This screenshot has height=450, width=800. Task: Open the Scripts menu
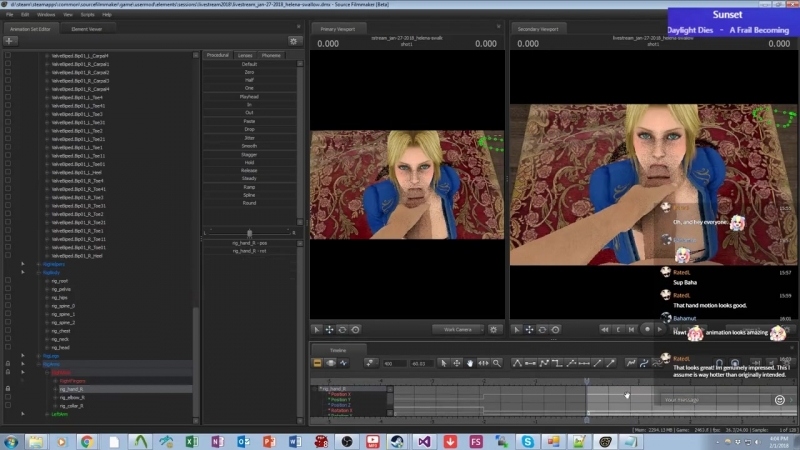coord(88,15)
